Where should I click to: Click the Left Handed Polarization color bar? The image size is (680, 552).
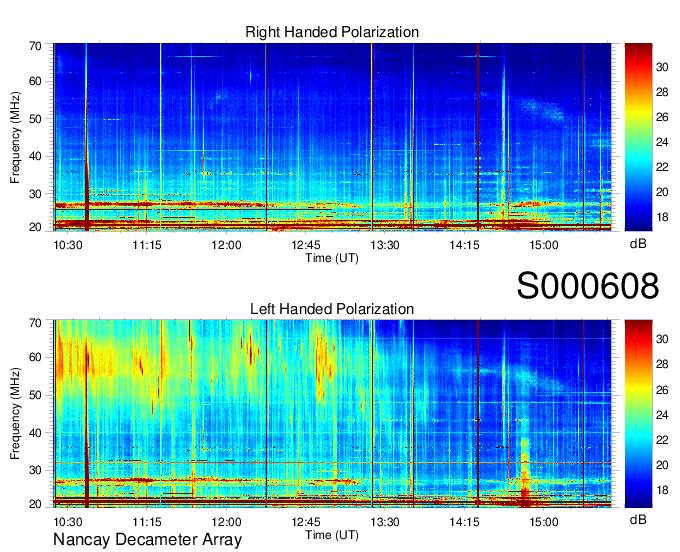point(638,414)
